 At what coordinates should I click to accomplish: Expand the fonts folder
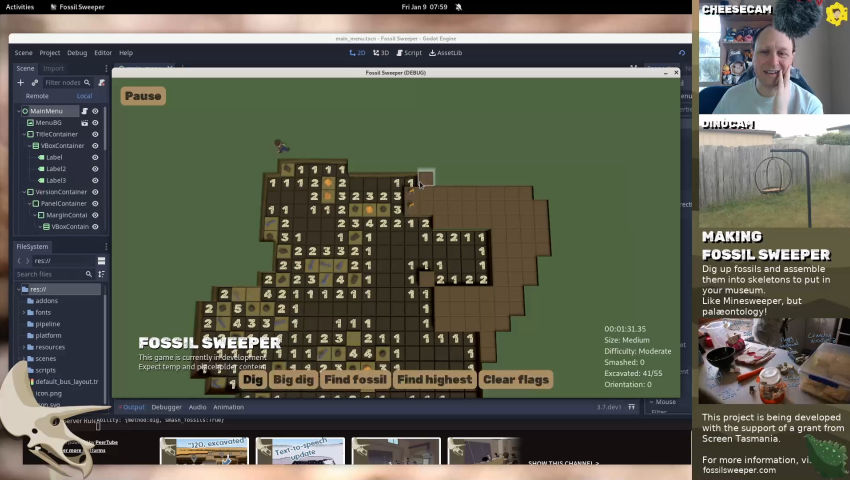click(x=24, y=312)
